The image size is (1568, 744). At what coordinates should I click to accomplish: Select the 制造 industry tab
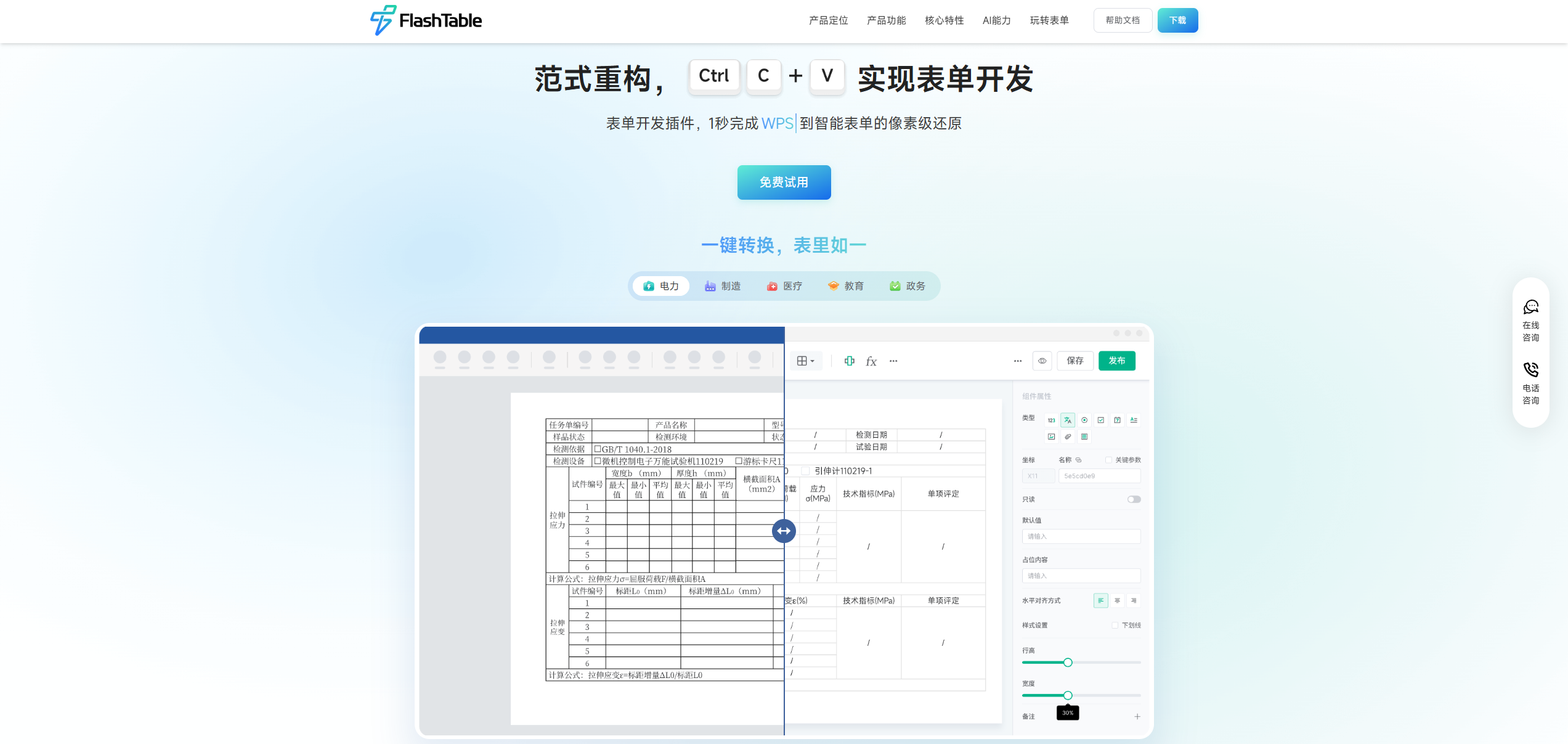(723, 286)
